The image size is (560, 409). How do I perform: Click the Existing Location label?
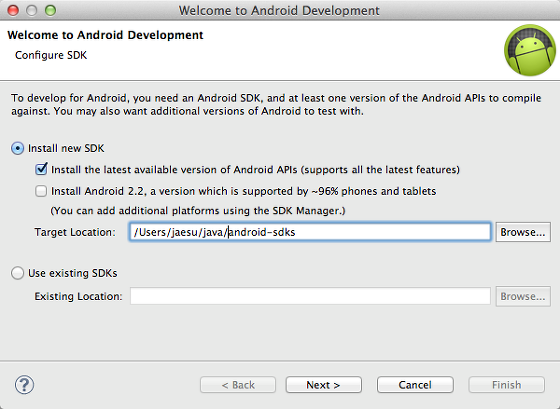point(78,296)
